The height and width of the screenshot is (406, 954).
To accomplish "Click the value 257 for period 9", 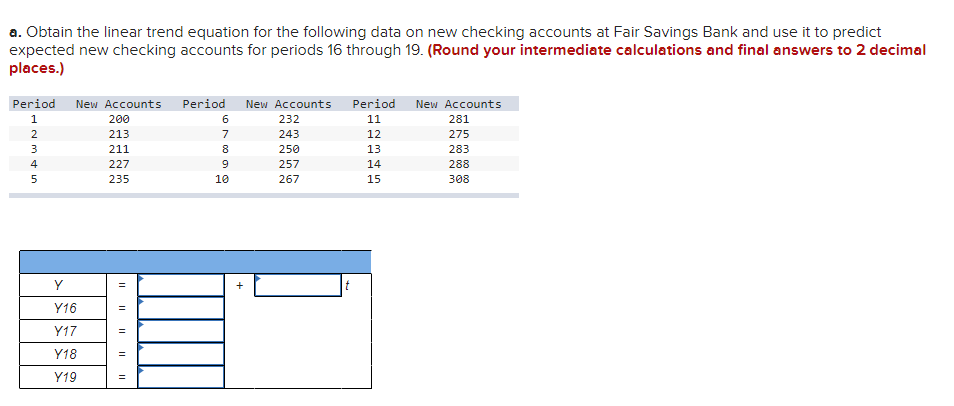I will click(x=288, y=164).
